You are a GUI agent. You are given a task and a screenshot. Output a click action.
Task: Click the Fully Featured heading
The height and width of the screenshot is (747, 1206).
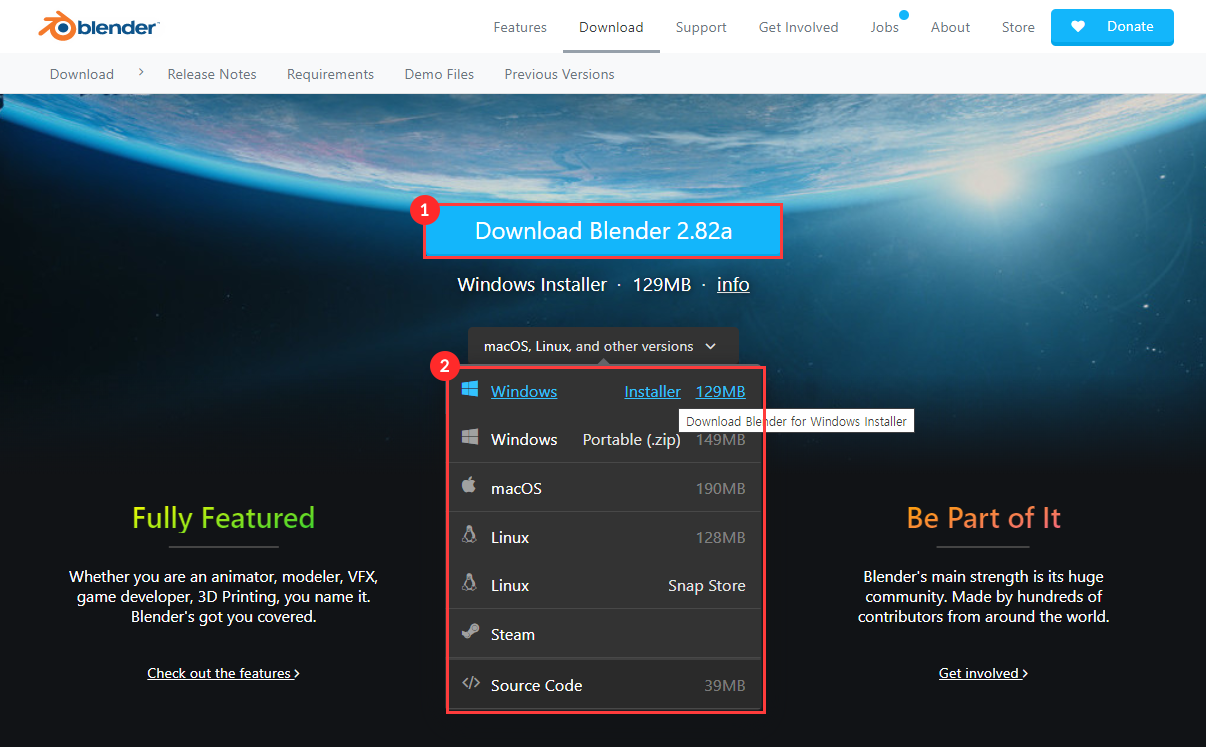coord(223,517)
